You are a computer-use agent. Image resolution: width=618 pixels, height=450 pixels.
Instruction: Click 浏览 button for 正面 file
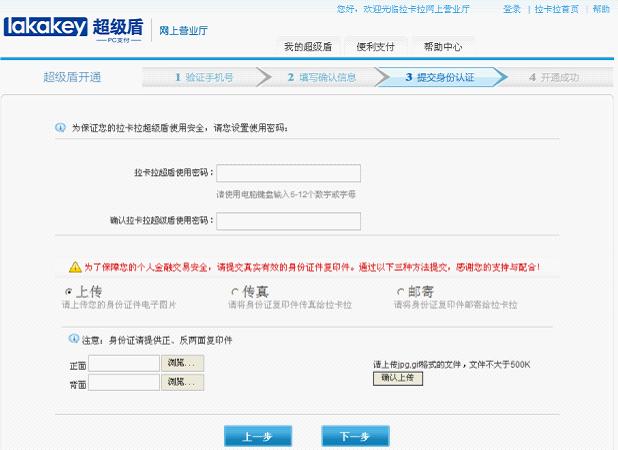click(x=182, y=363)
